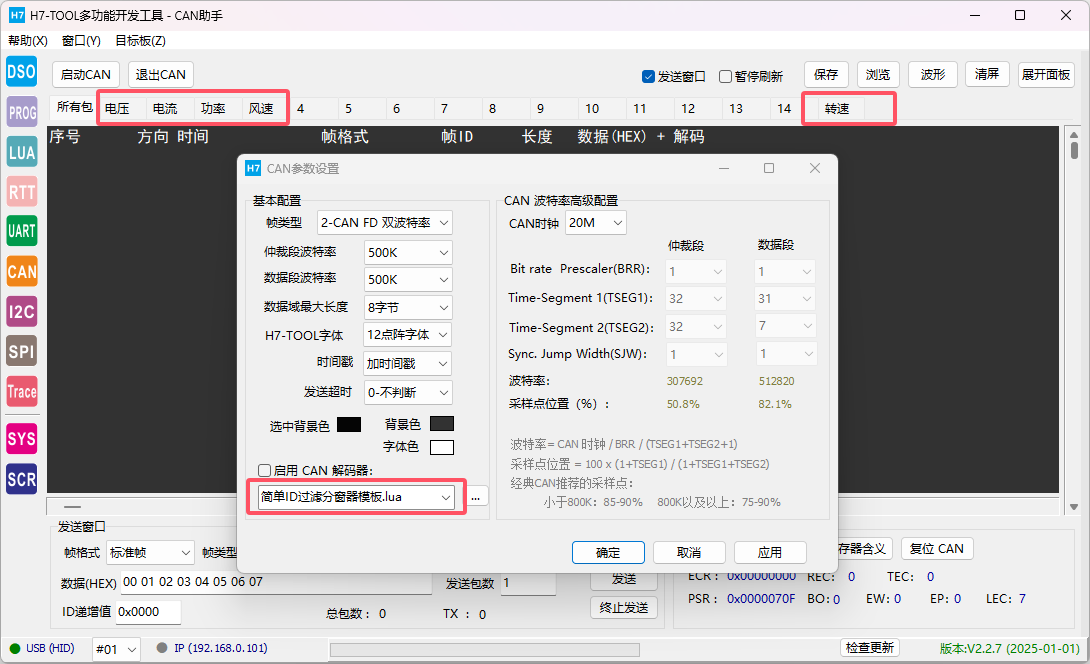Pick the 字体色 white color swatch

[x=442, y=447]
